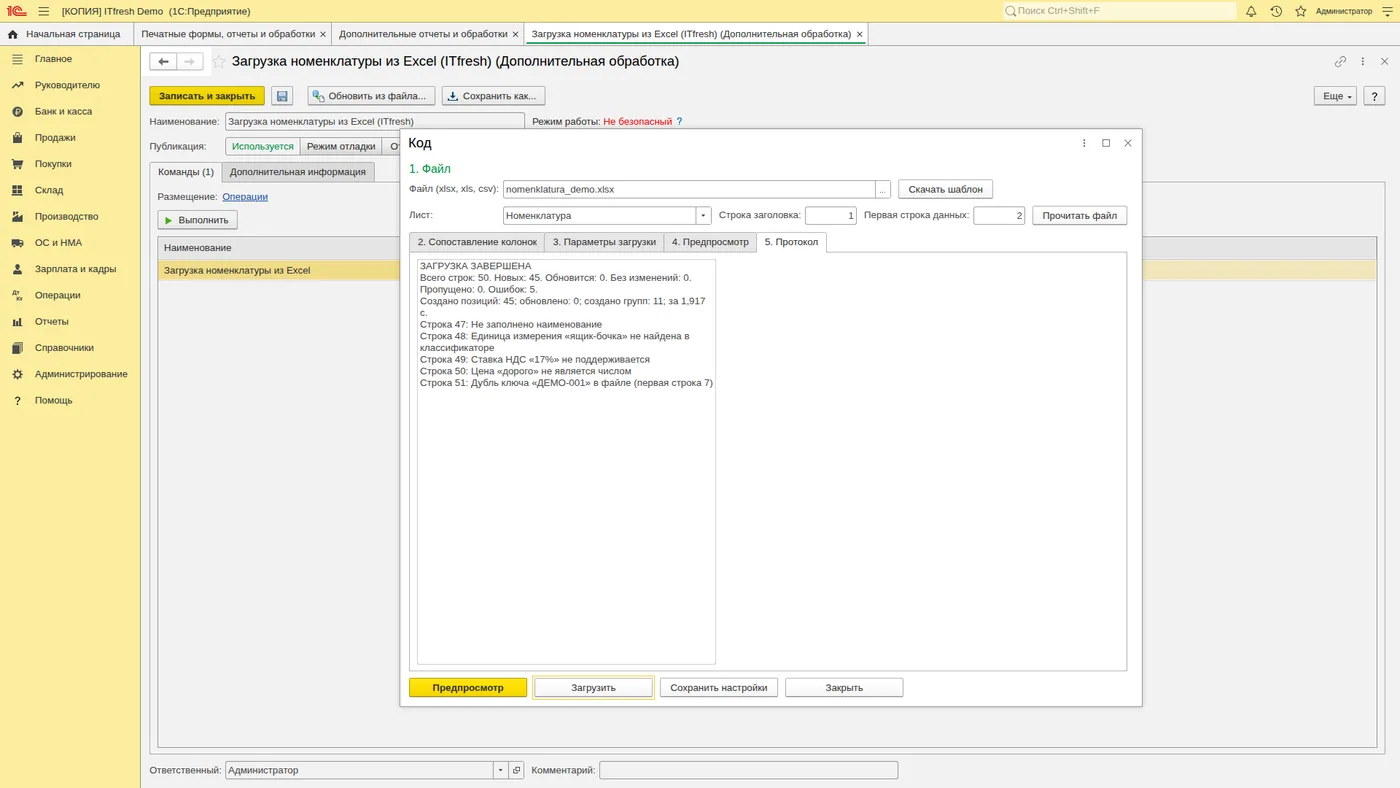Image resolution: width=1400 pixels, height=788 pixels.
Task: Click Записать и закрыть button
Action: pos(207,96)
